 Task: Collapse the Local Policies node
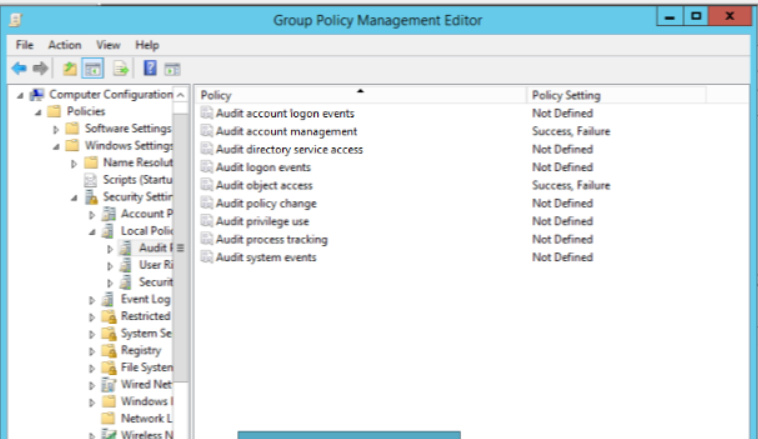pos(92,232)
